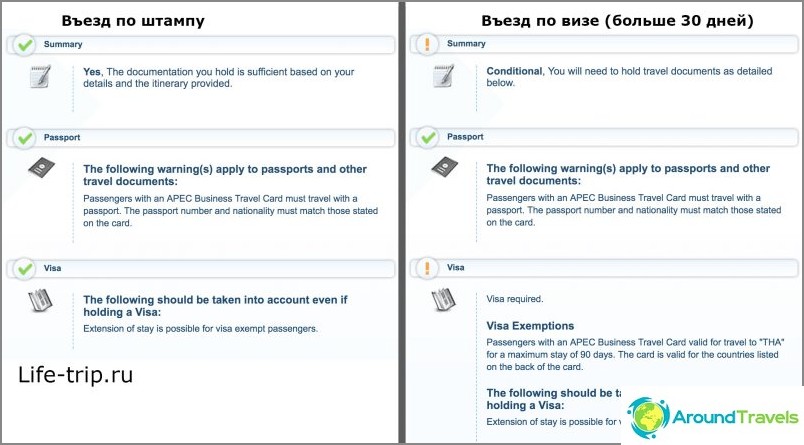
Task: Collapse the left Summary section header
Action: point(200,45)
